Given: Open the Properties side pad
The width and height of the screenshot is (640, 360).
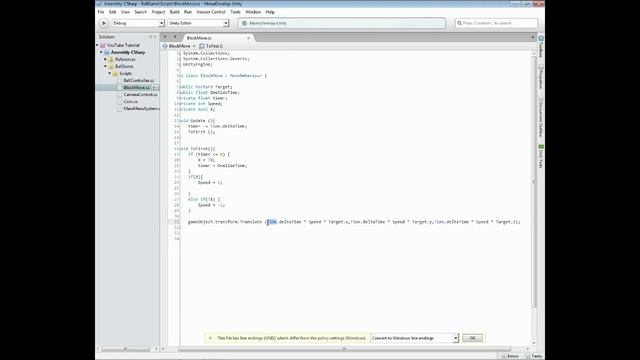Looking at the screenshot, I should tap(541, 77).
